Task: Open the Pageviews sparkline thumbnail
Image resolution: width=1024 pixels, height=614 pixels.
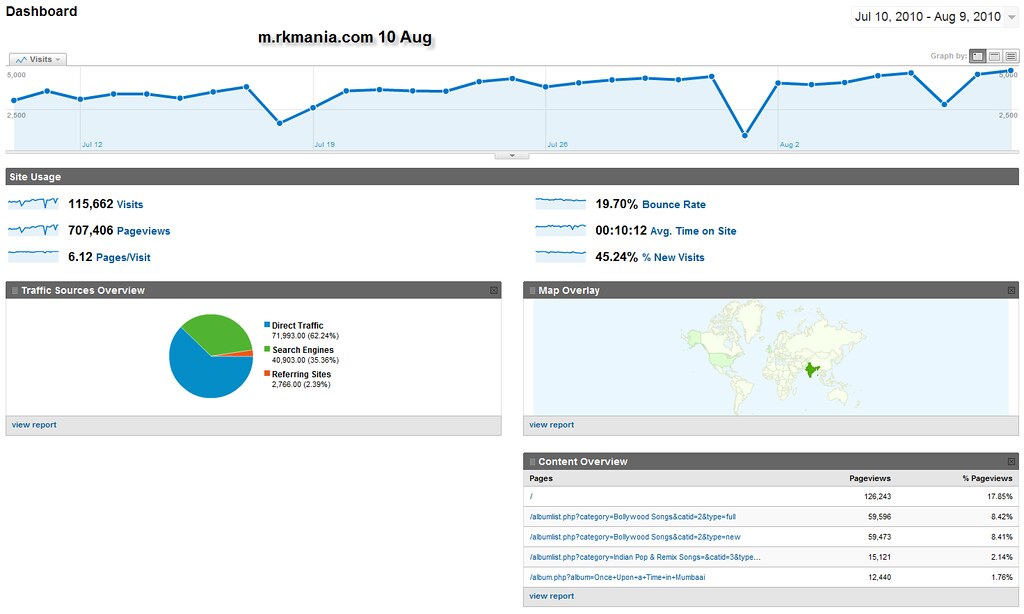Action: [33, 230]
